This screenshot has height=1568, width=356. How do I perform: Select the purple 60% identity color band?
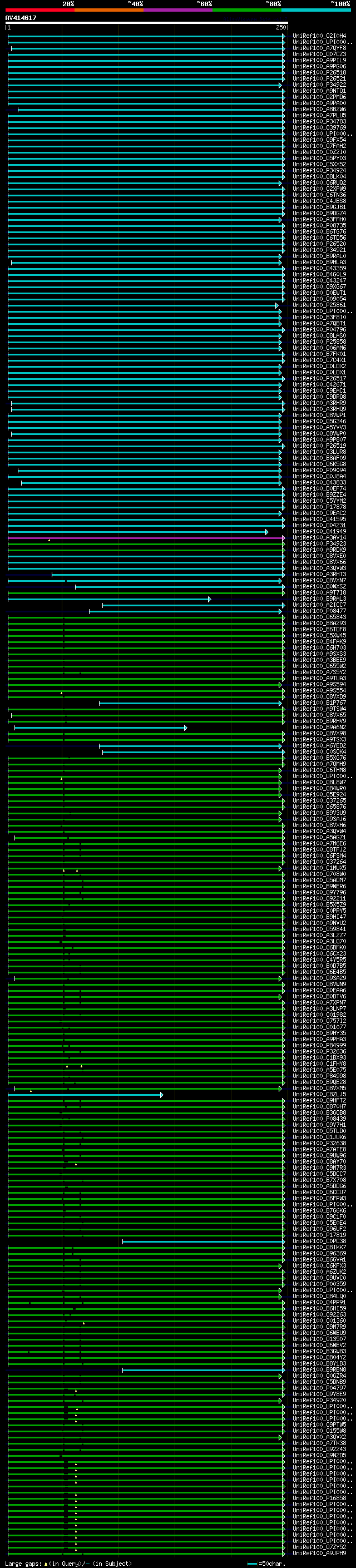point(179,10)
